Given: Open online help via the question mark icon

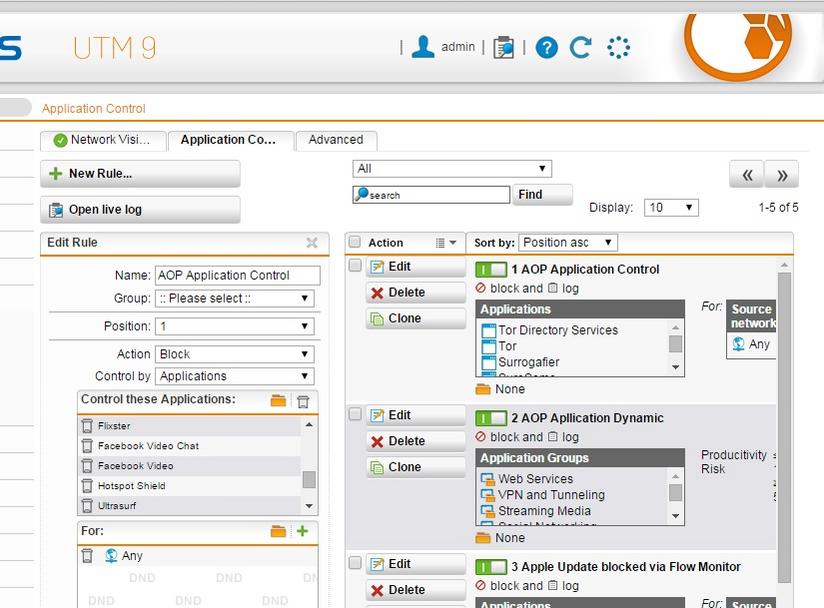Looking at the screenshot, I should (547, 48).
